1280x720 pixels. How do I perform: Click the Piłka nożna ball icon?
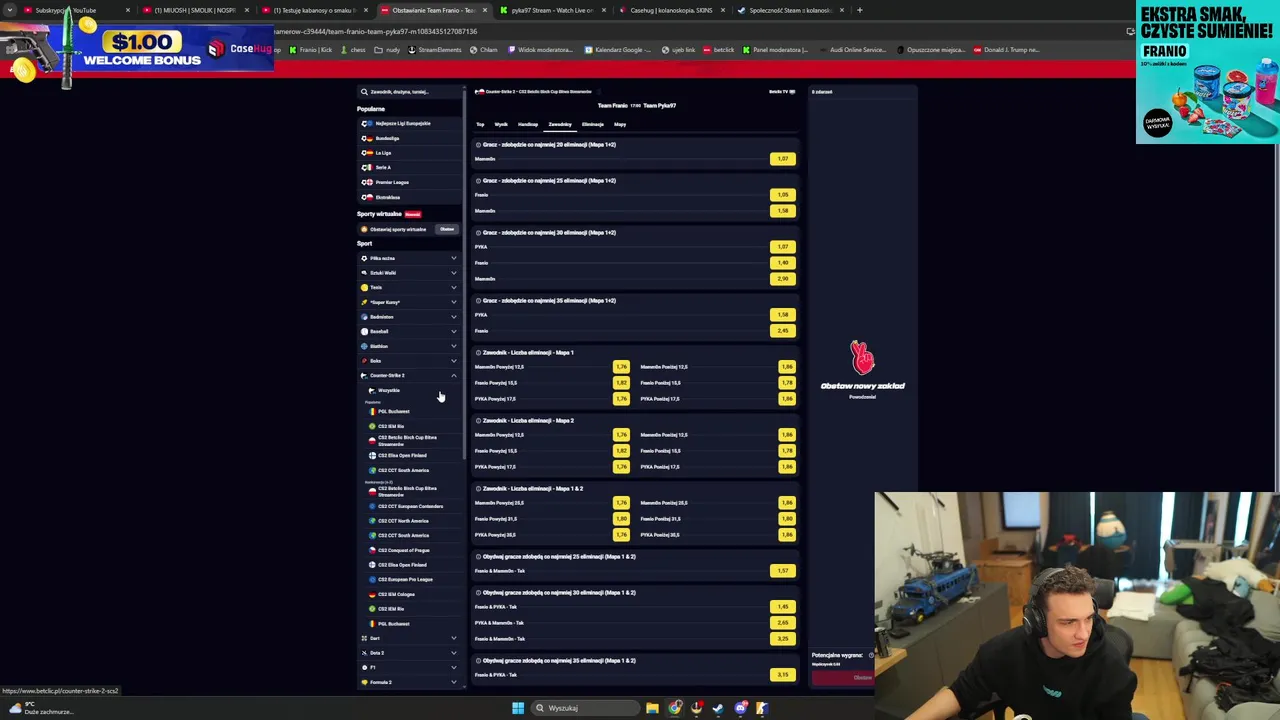tap(364, 258)
